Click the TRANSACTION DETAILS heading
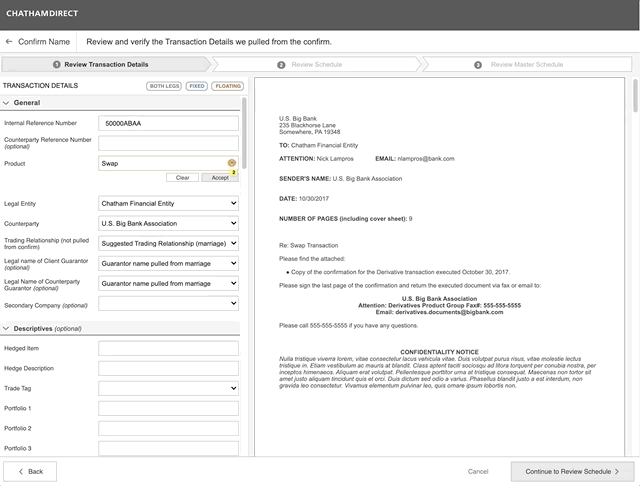 coord(40,86)
